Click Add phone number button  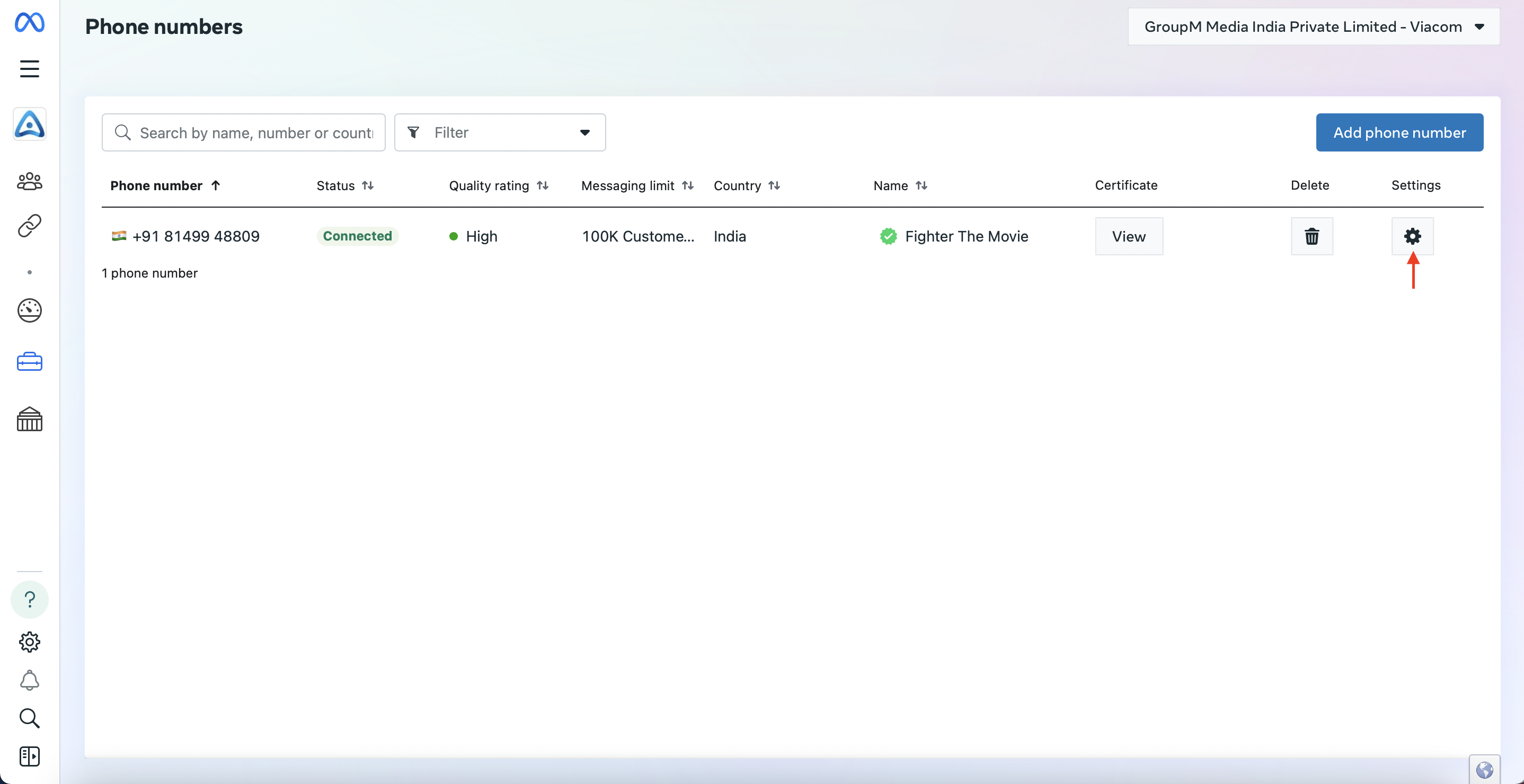tap(1399, 132)
